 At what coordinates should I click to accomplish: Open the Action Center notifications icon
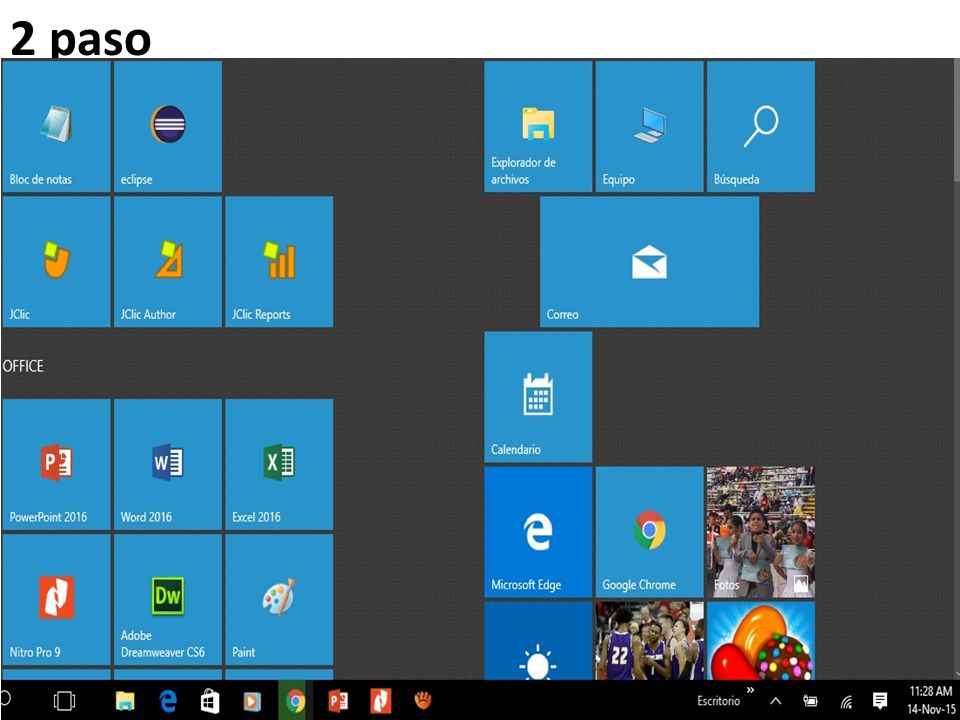pyautogui.click(x=880, y=700)
